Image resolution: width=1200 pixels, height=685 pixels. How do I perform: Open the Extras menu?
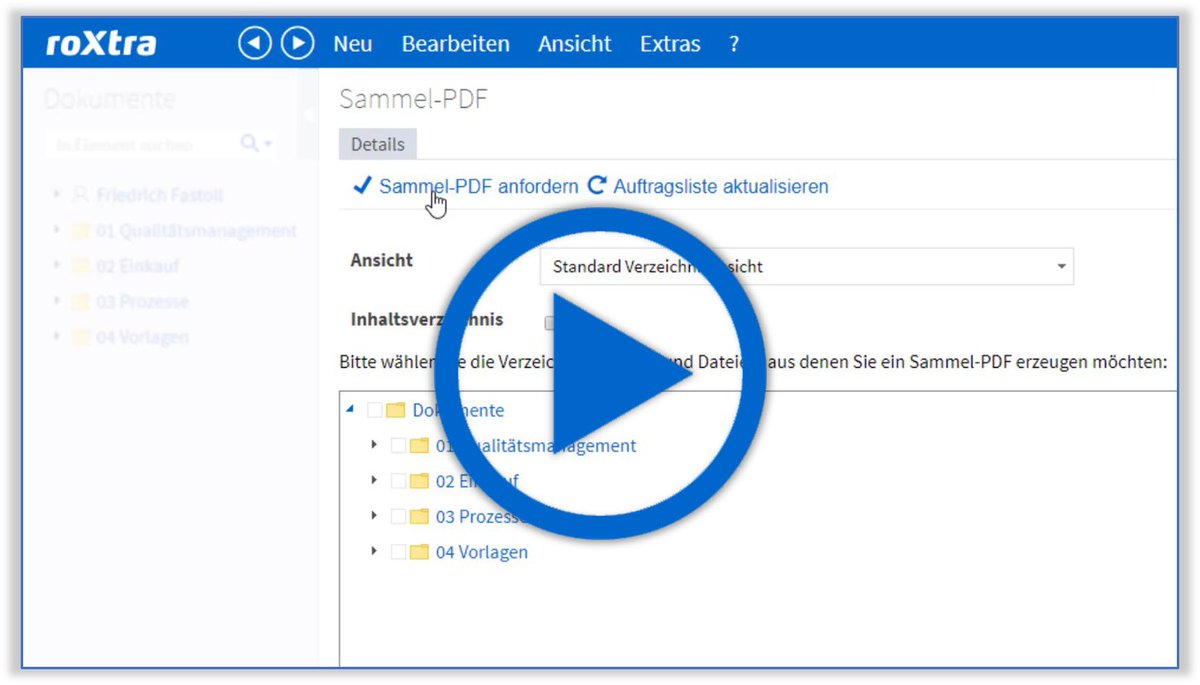pyautogui.click(x=670, y=44)
